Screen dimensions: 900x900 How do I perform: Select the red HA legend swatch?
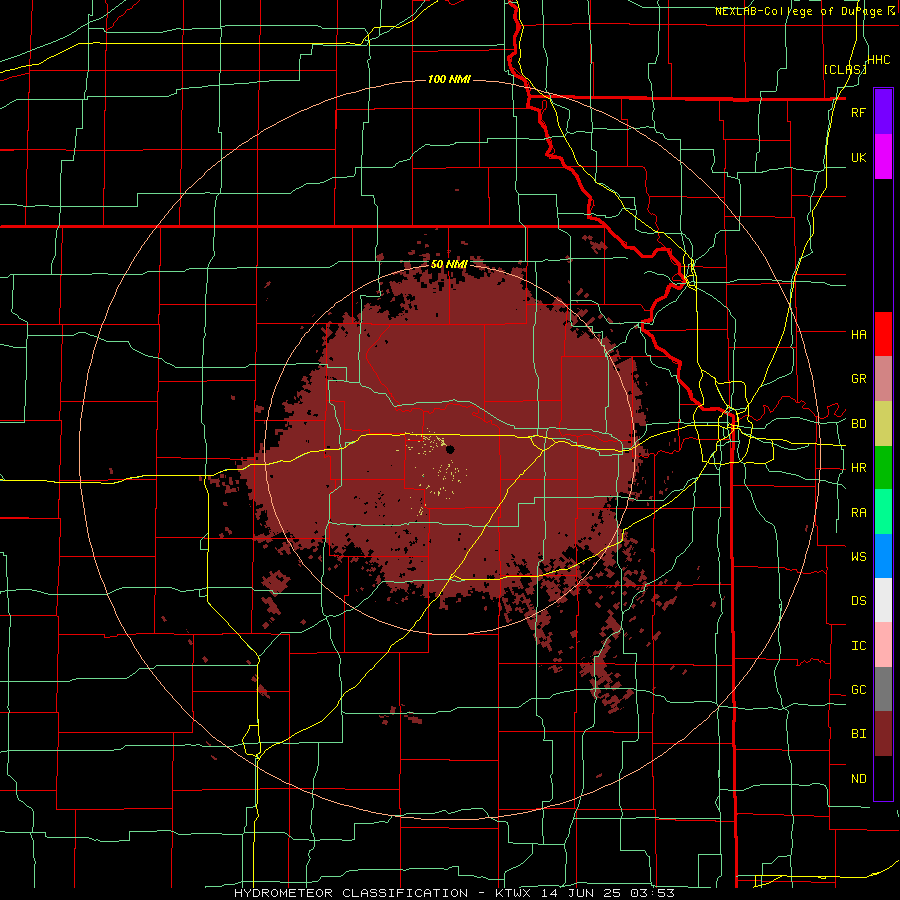(883, 334)
